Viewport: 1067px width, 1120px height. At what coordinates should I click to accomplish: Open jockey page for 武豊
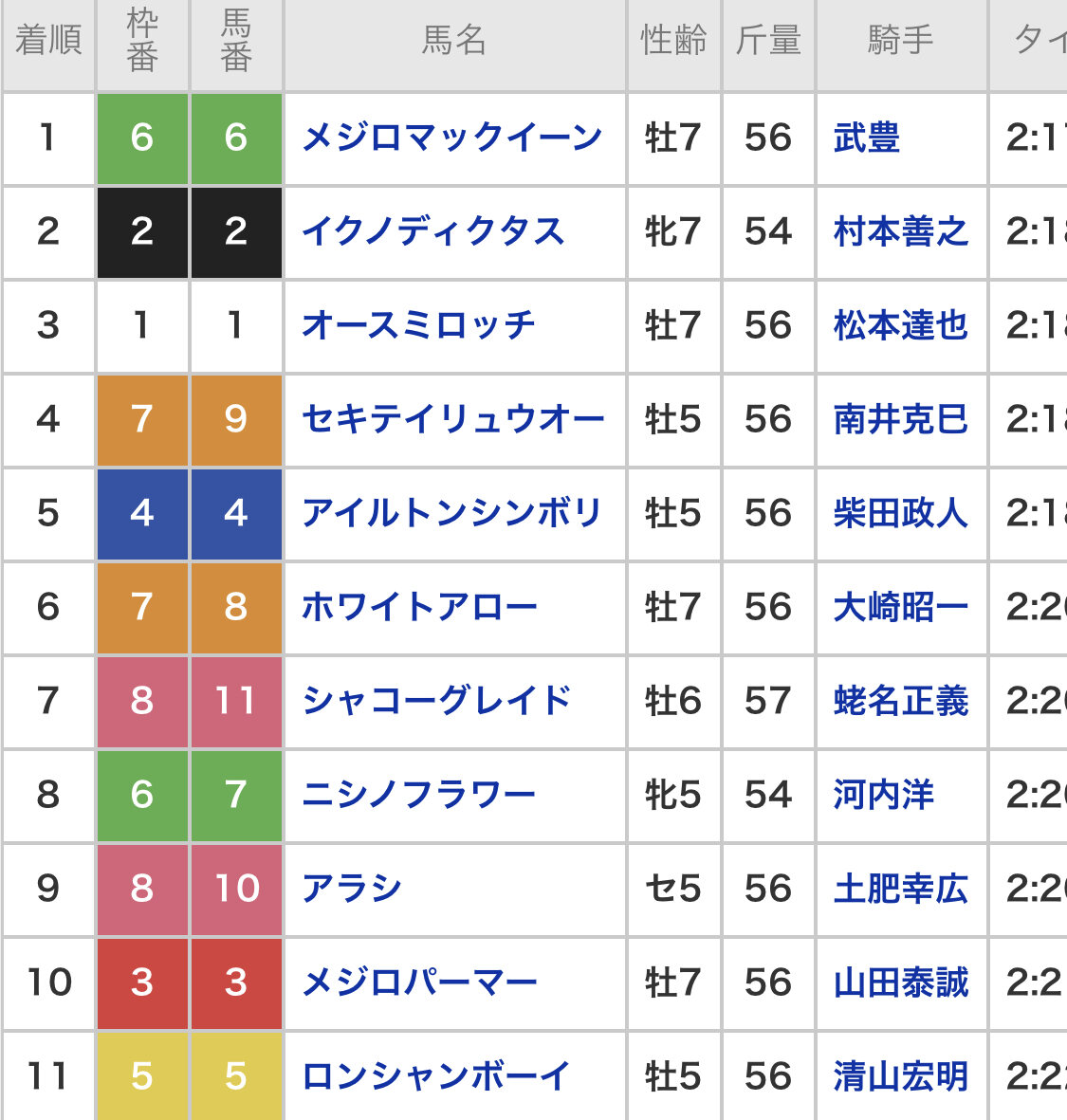click(866, 138)
